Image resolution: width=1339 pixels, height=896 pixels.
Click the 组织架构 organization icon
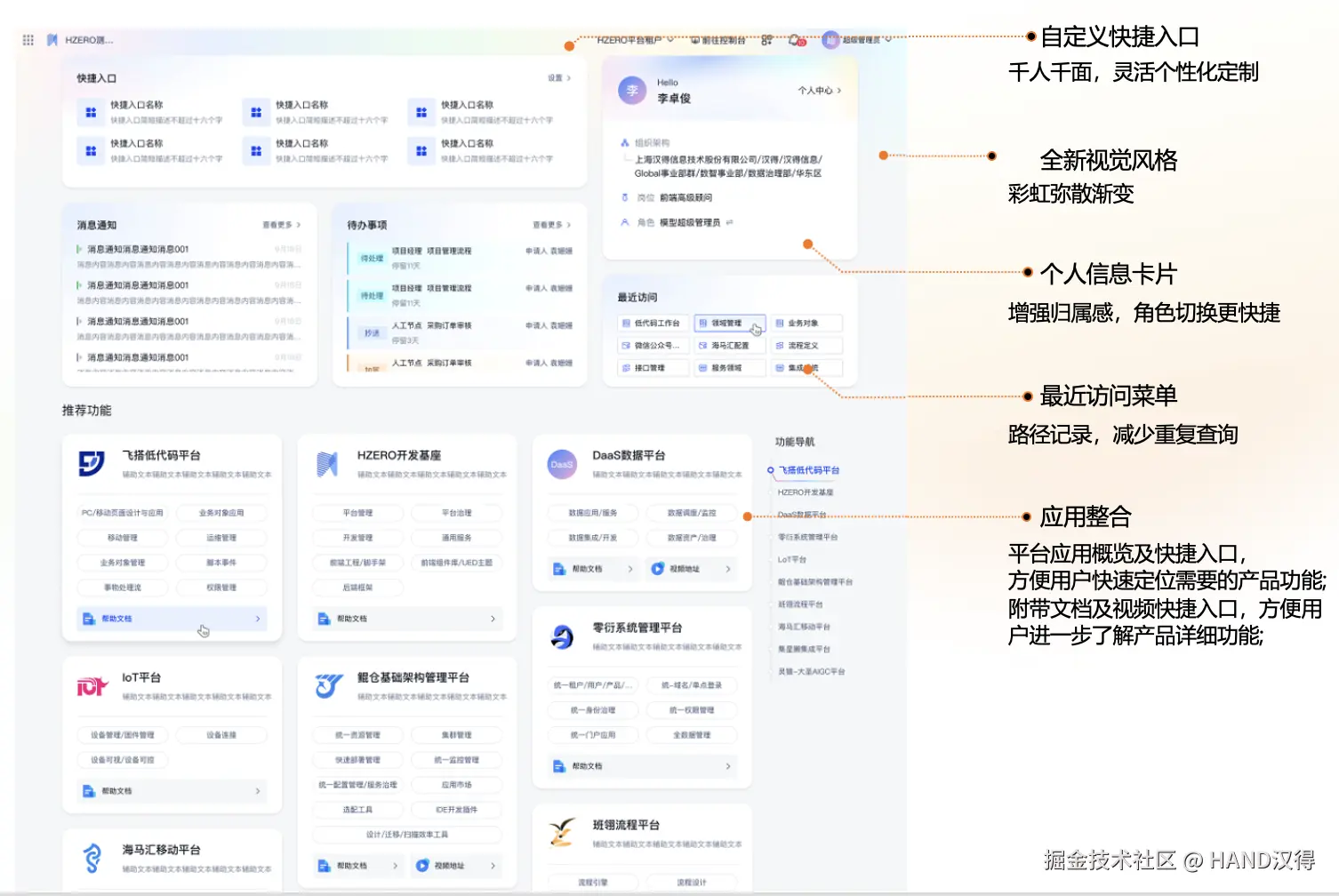point(625,143)
